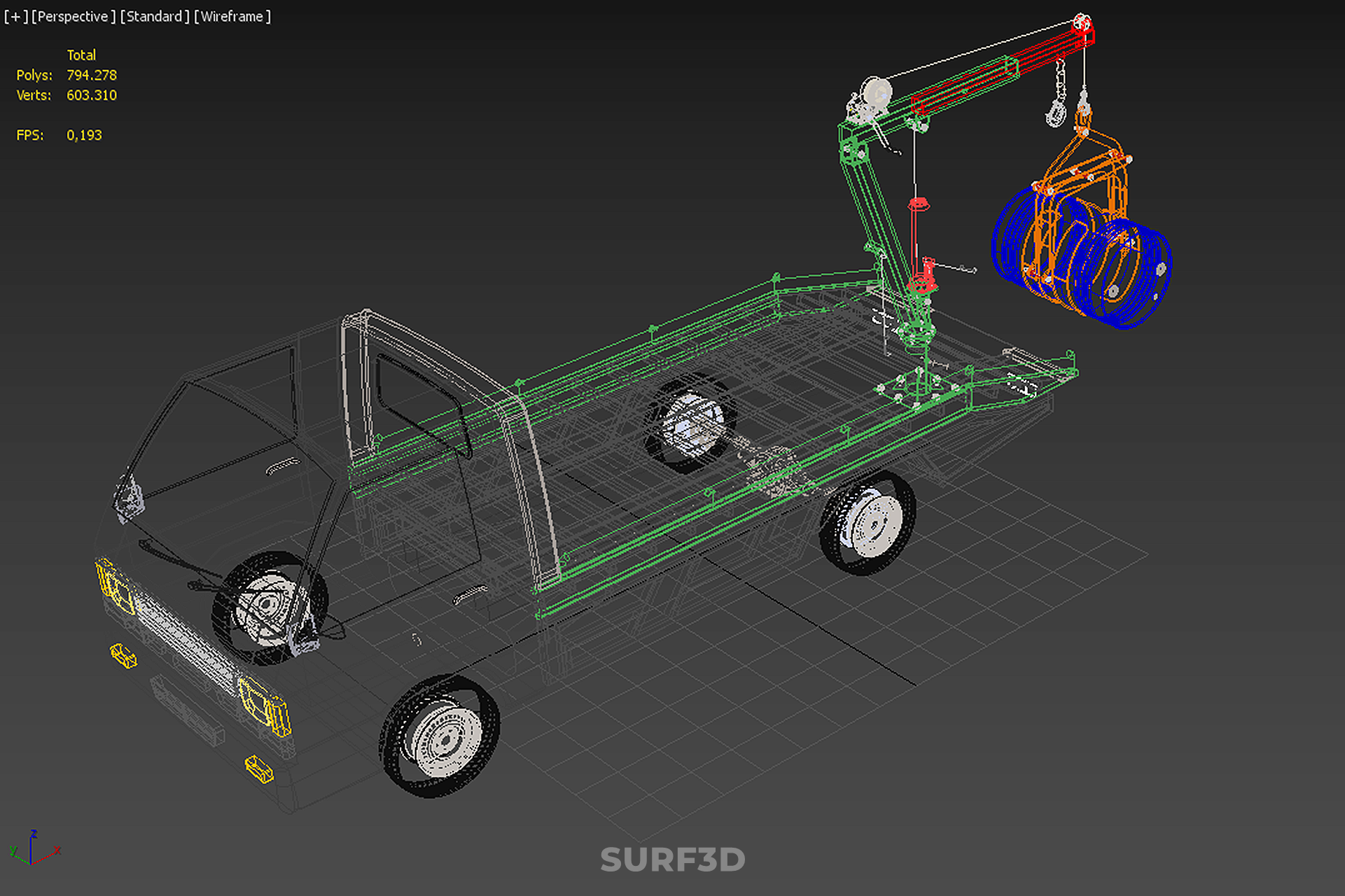Select the pulley at boom tip

pyautogui.click(x=1082, y=24)
